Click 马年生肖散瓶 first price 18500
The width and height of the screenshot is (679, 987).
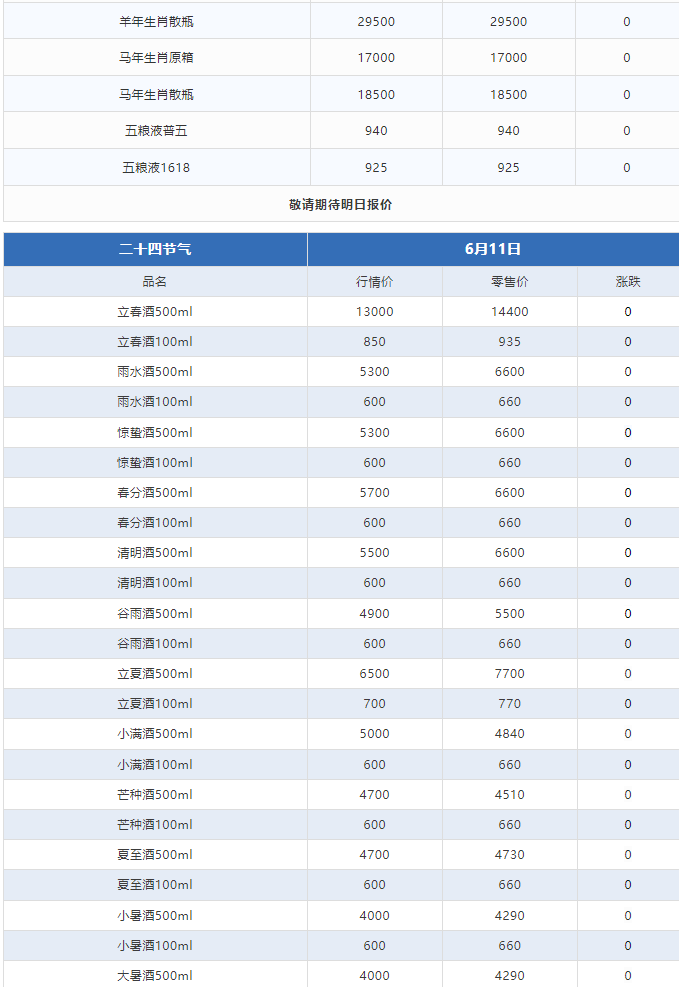376,94
